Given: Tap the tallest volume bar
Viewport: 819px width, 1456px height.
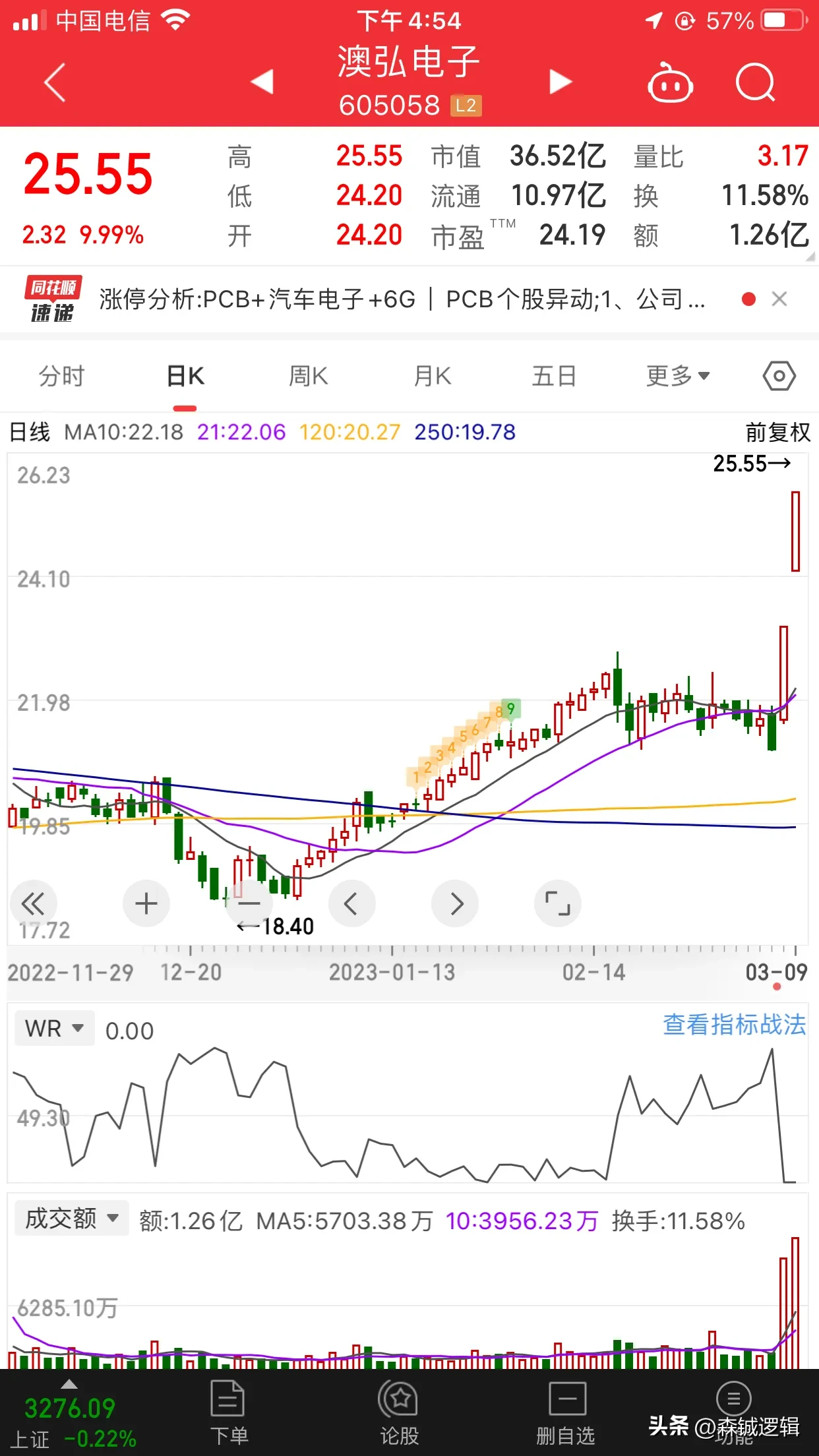Looking at the screenshot, I should [x=796, y=1303].
